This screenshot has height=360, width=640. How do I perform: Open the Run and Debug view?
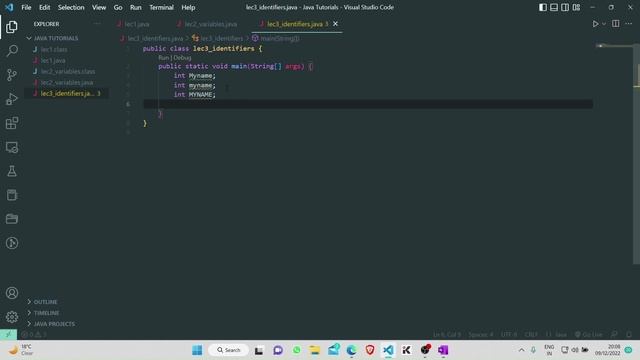[12, 99]
